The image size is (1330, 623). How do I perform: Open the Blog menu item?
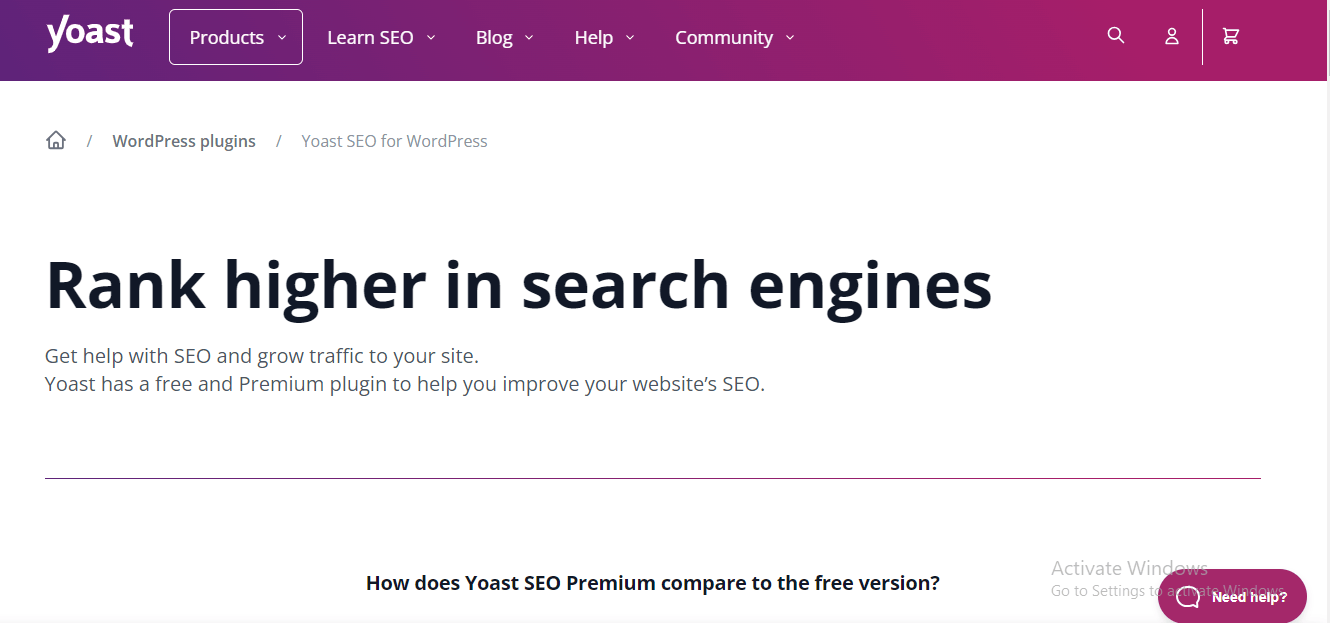pyautogui.click(x=494, y=37)
